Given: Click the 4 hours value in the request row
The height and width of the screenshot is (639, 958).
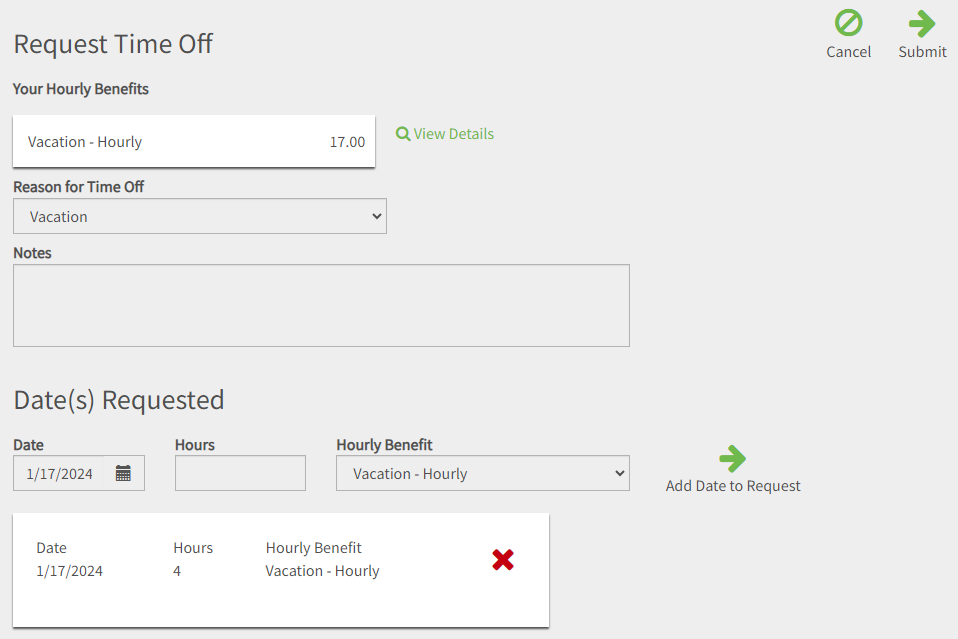Looking at the screenshot, I should tap(177, 571).
